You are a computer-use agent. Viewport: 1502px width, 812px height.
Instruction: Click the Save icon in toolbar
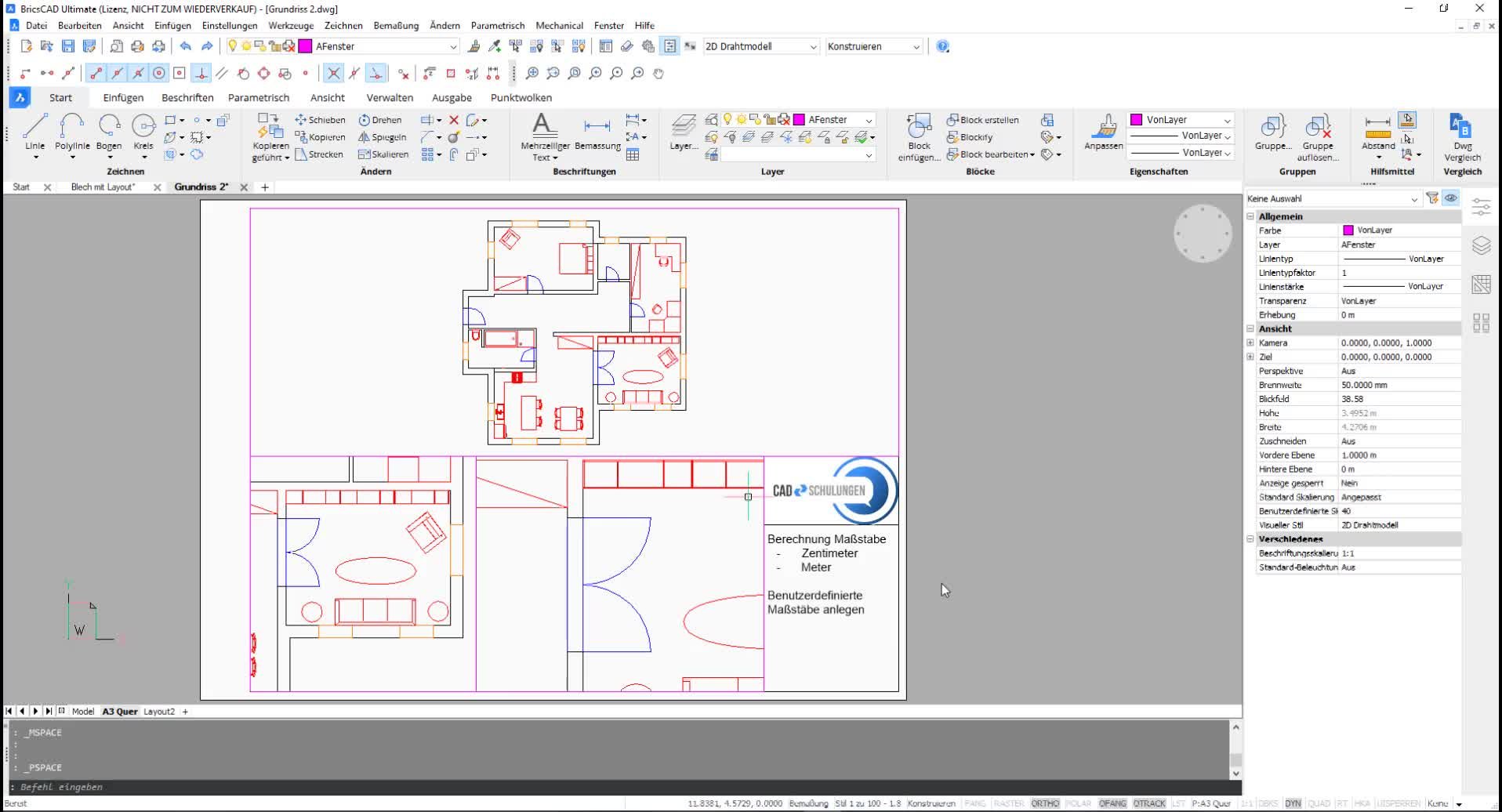tap(68, 46)
